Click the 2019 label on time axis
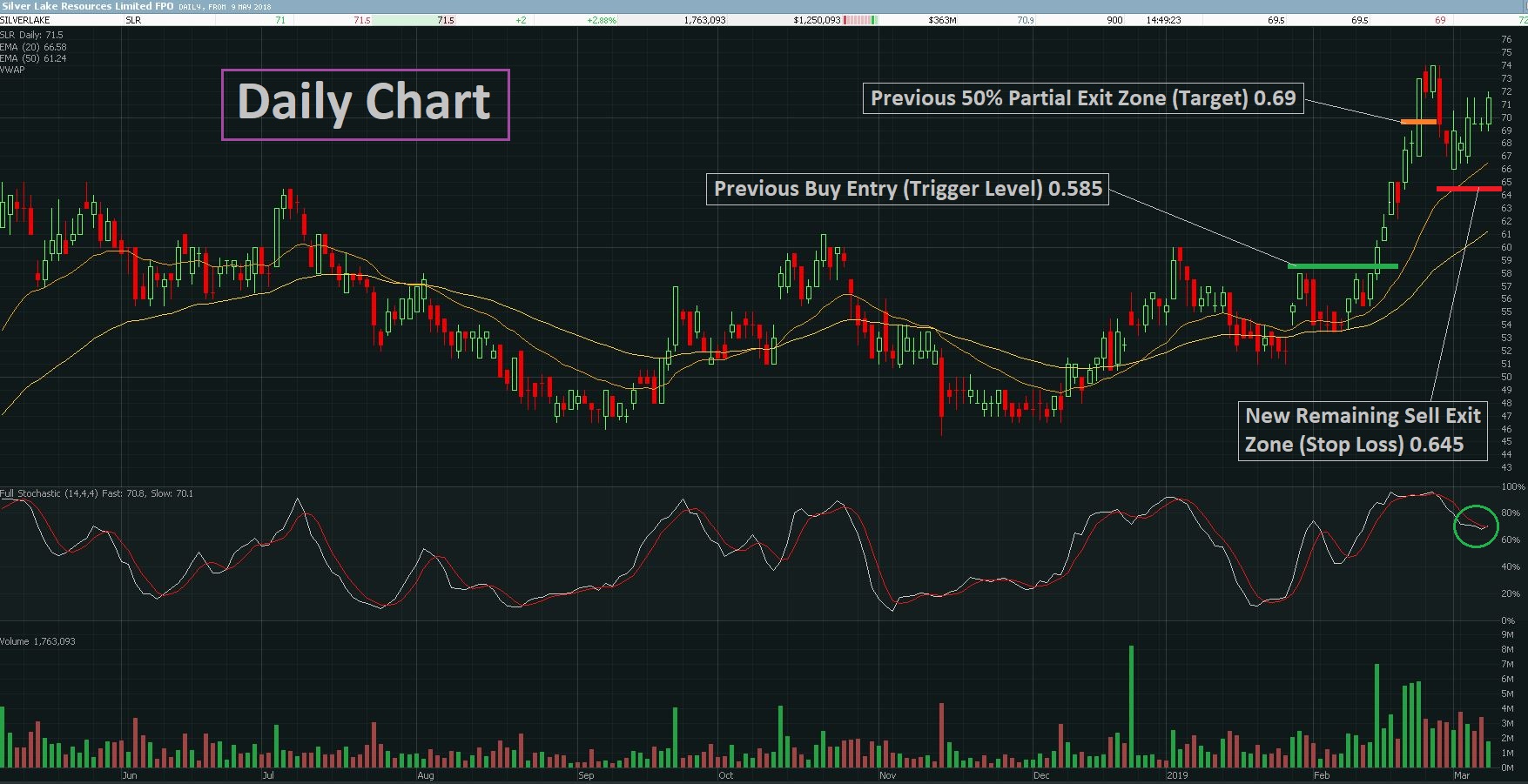 [1177, 775]
